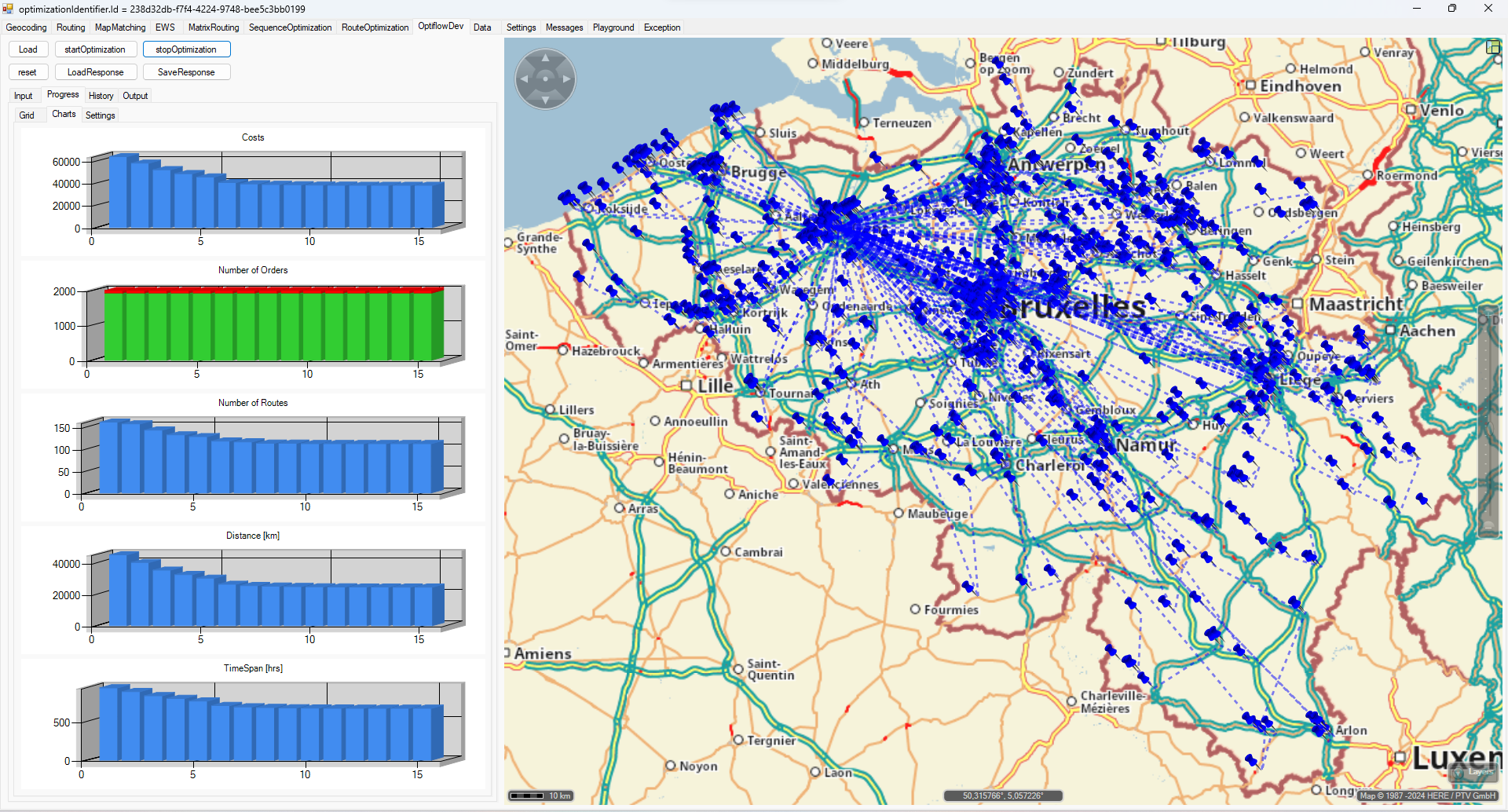Open the RouteOptimization tab

[375, 27]
